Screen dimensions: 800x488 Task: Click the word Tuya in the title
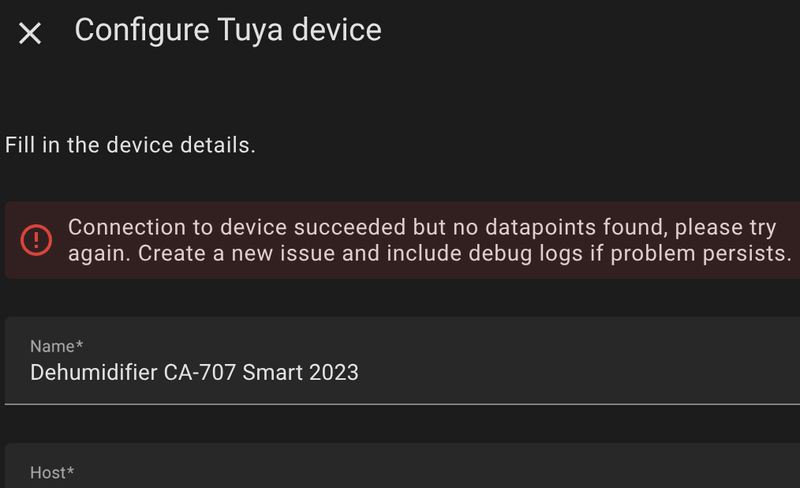tap(261, 30)
